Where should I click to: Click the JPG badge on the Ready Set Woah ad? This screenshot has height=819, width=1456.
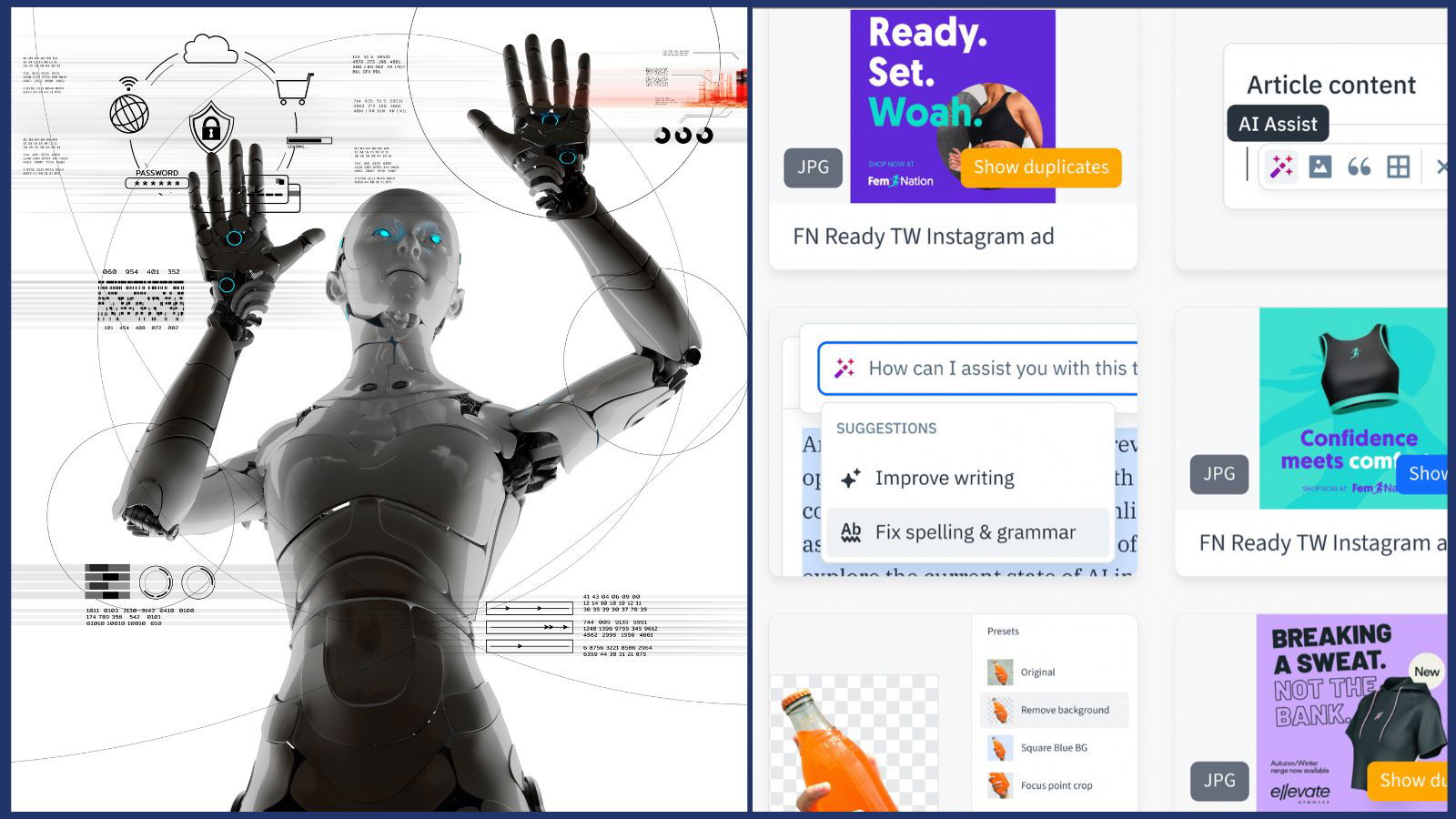pyautogui.click(x=813, y=167)
